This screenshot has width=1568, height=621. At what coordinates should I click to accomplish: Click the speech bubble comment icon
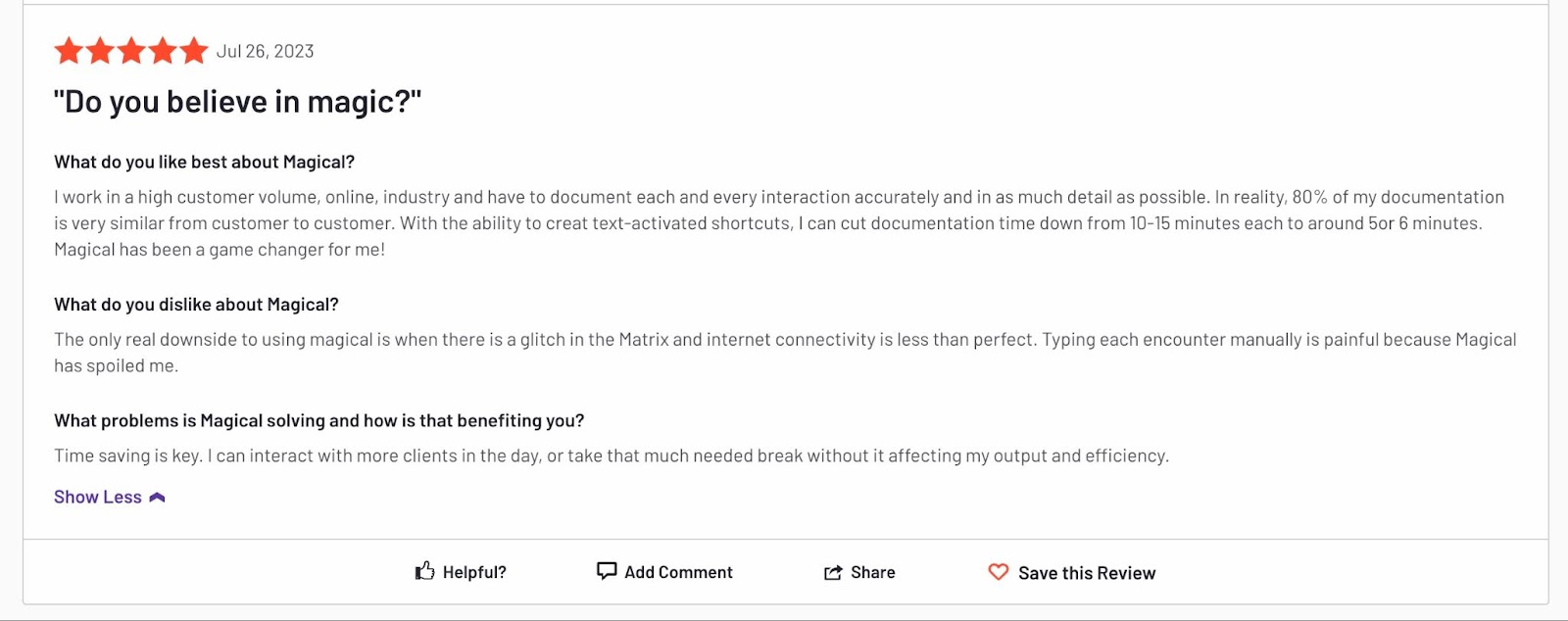tap(607, 571)
